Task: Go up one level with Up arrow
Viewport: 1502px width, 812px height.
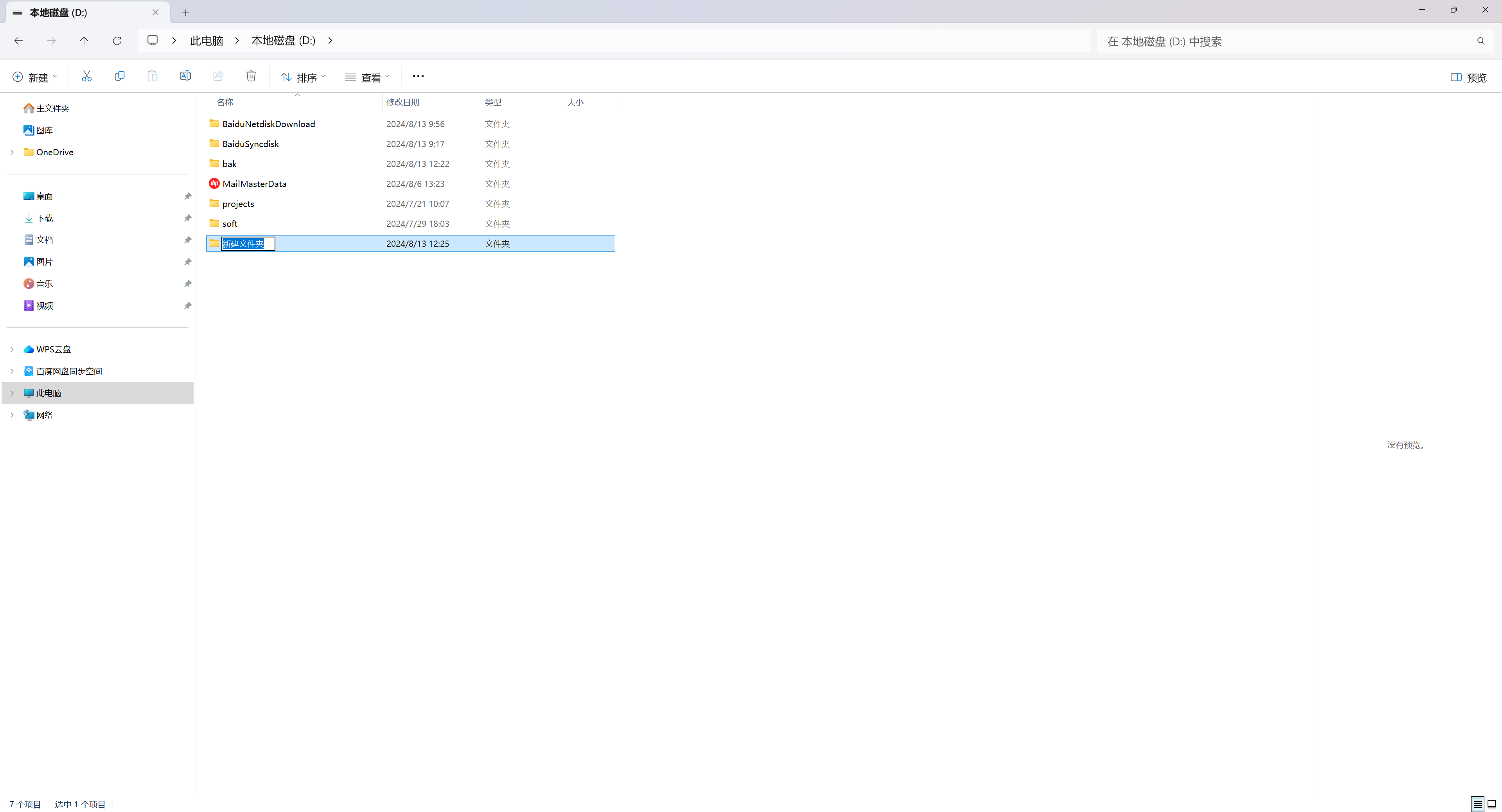Action: [84, 41]
